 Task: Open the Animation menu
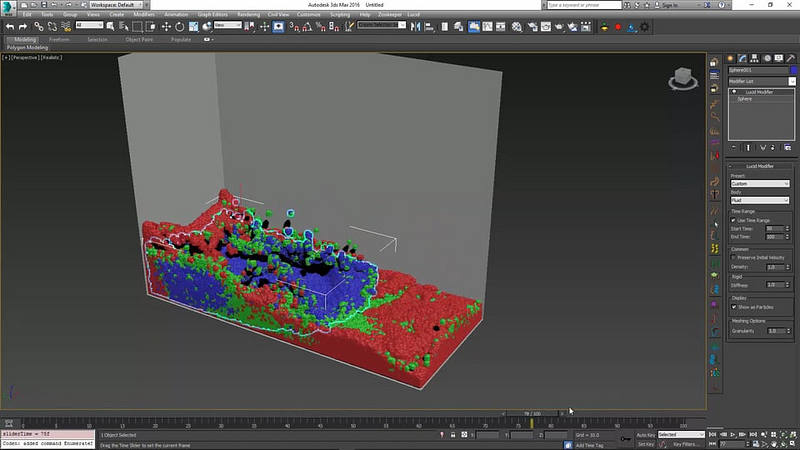176,14
